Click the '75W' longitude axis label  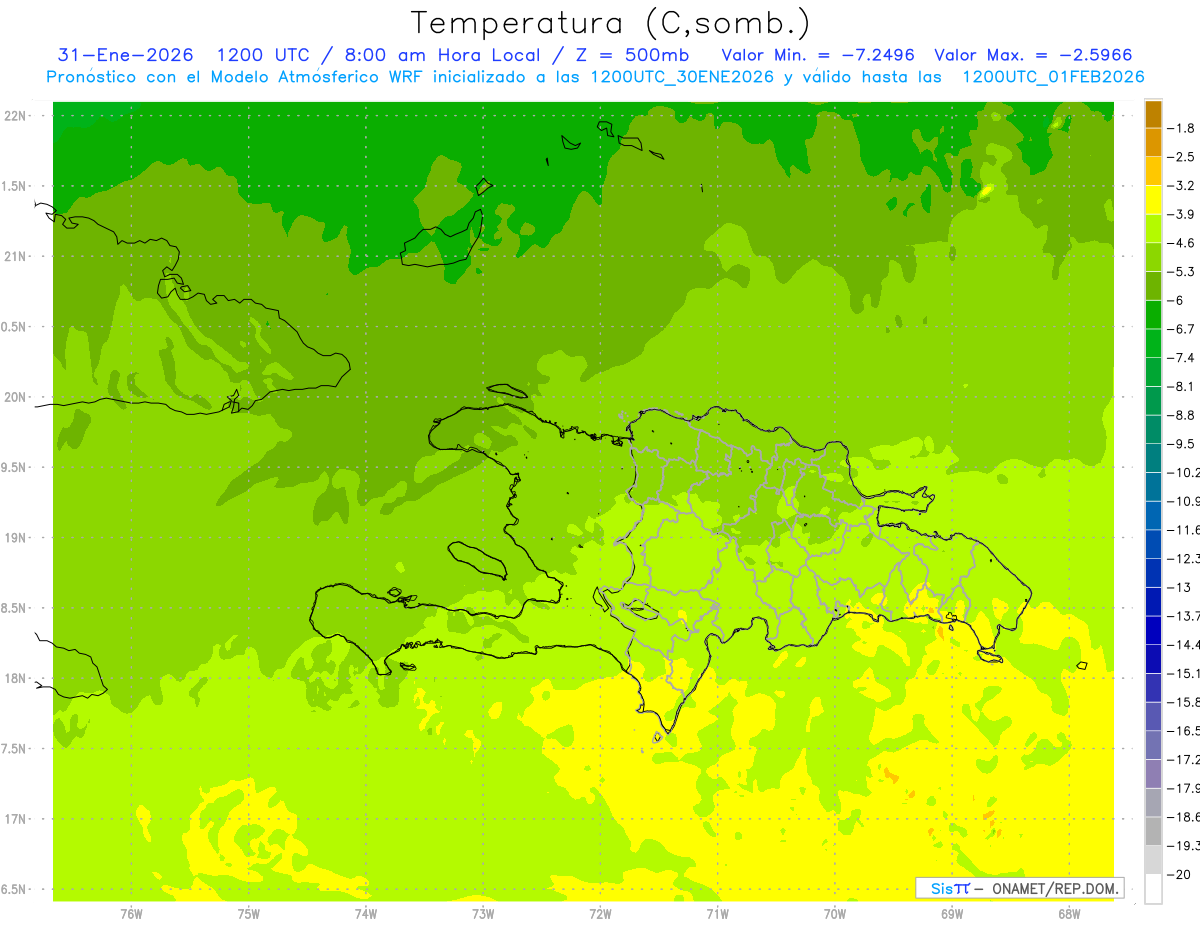coord(249,913)
